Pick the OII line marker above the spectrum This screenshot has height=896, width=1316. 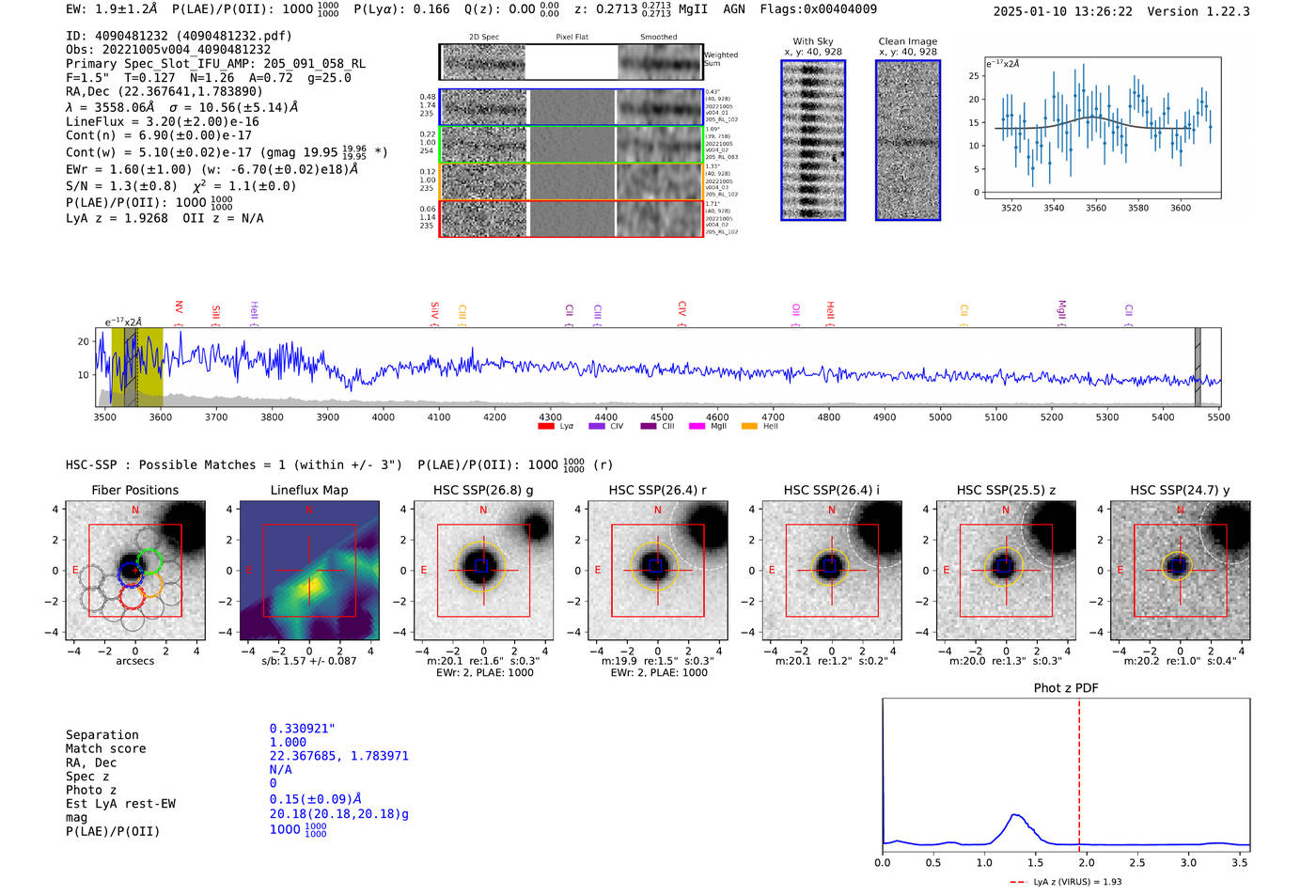(x=796, y=312)
